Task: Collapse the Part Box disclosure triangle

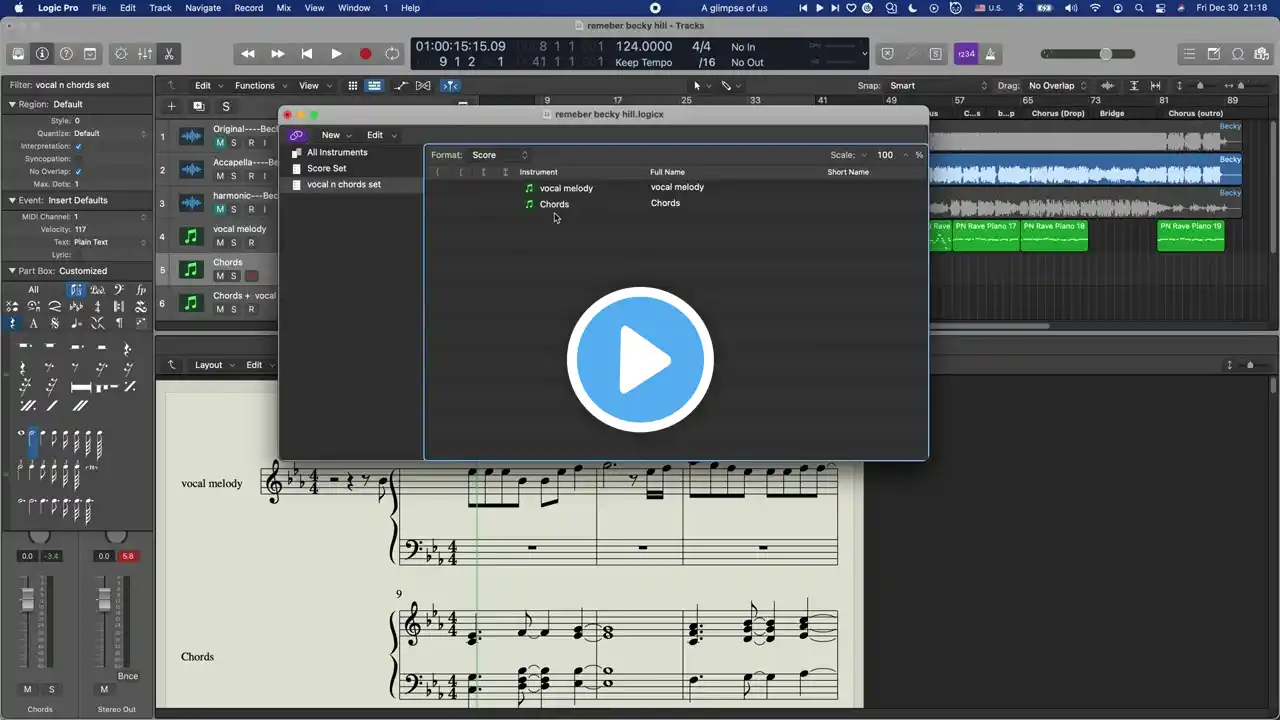Action: tap(12, 271)
